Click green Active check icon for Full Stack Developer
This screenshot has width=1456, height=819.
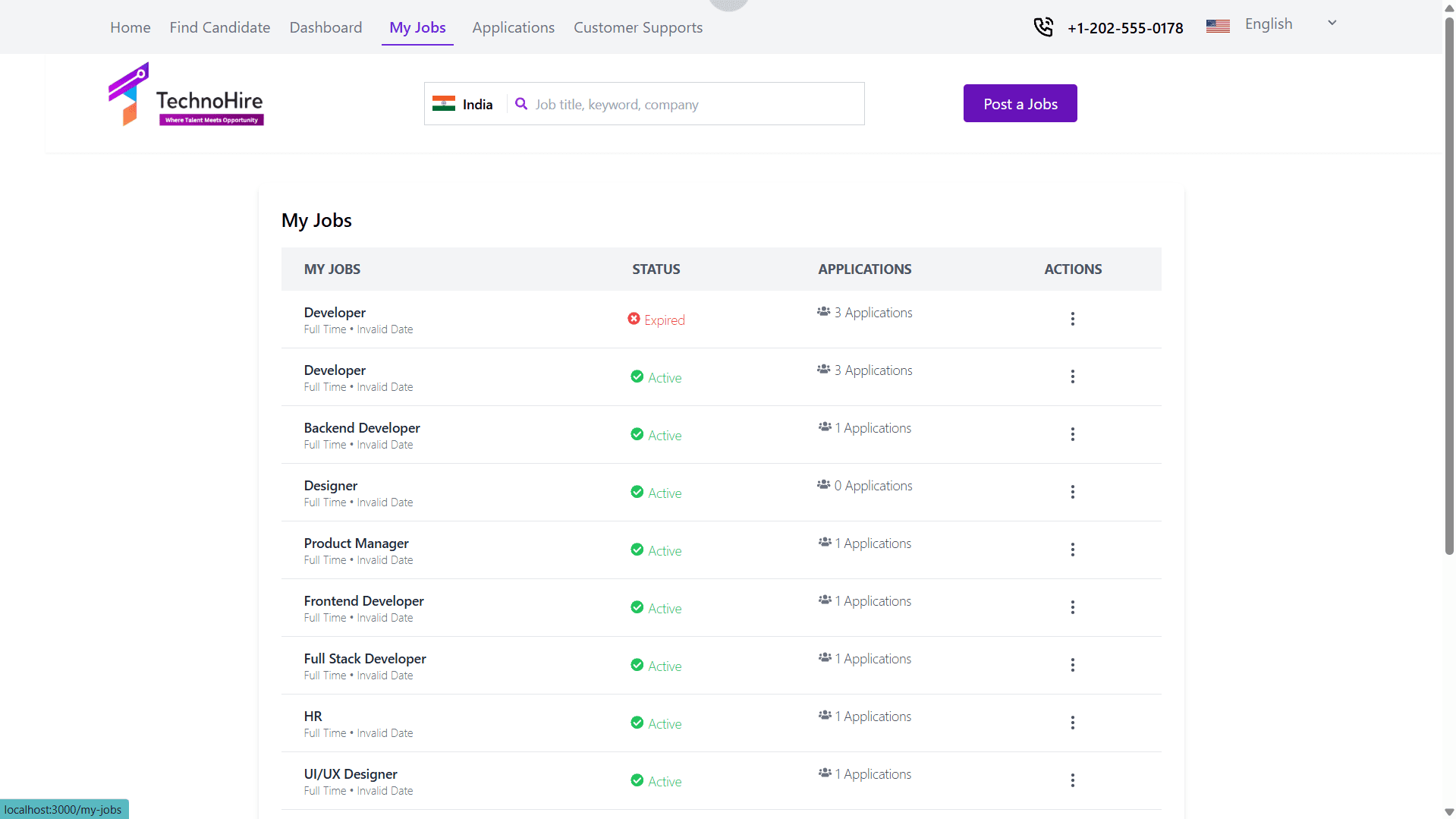[637, 665]
